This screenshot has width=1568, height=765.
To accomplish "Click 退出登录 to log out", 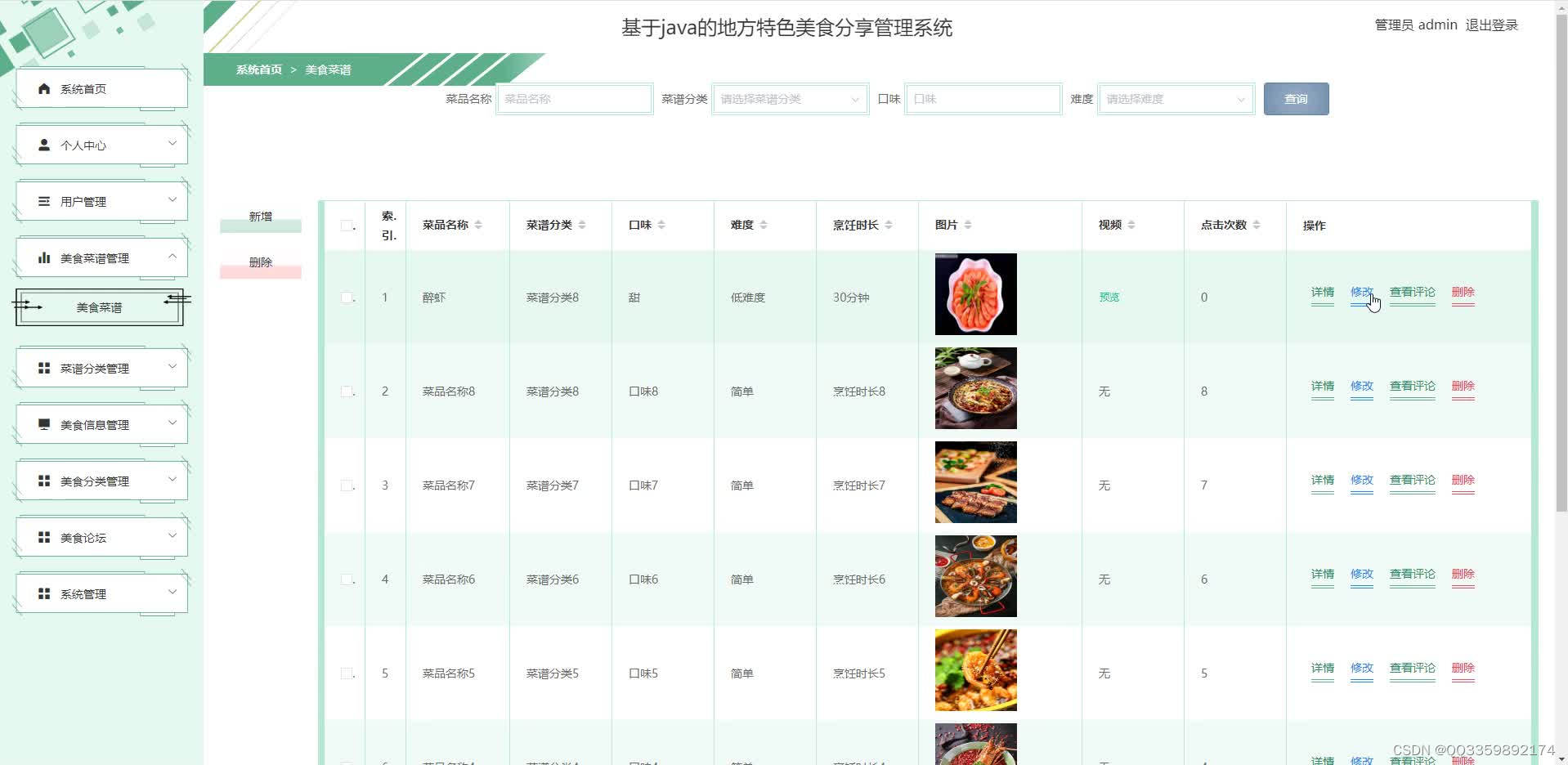I will [x=1491, y=25].
